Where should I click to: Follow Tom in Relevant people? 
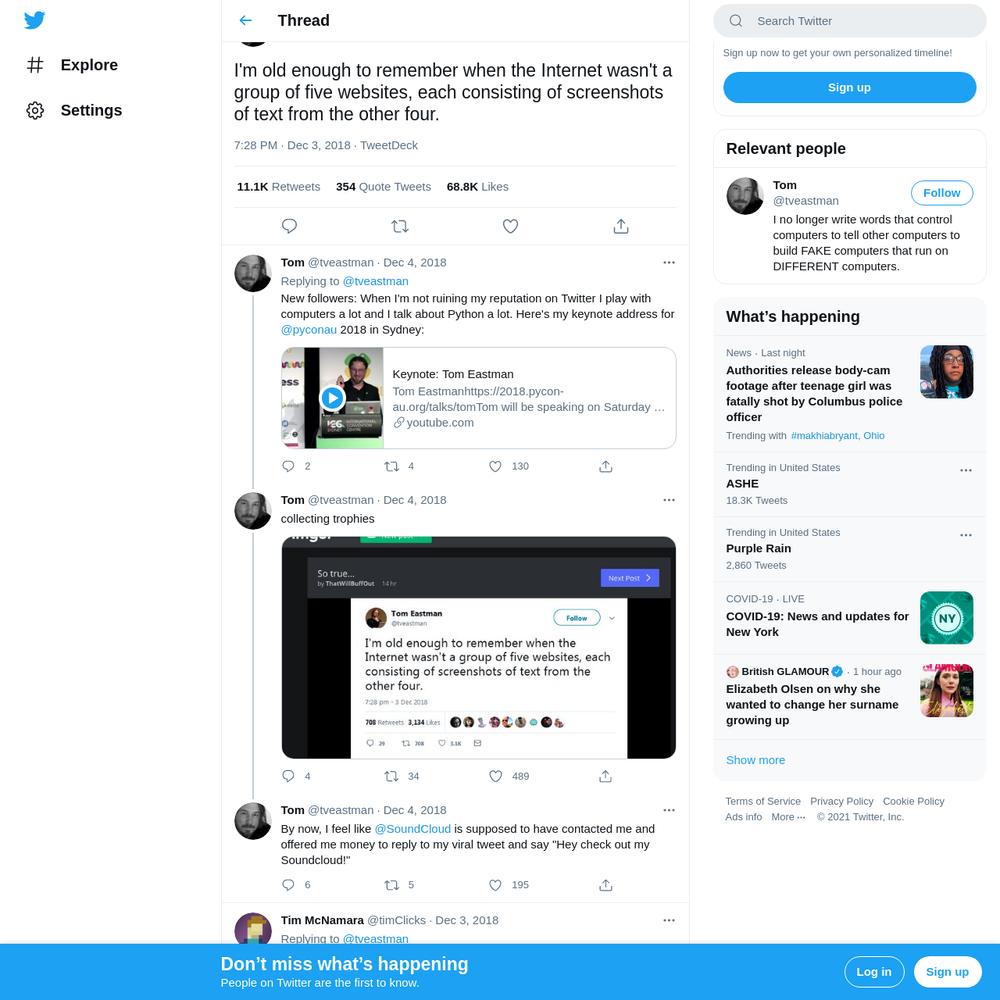pos(941,193)
